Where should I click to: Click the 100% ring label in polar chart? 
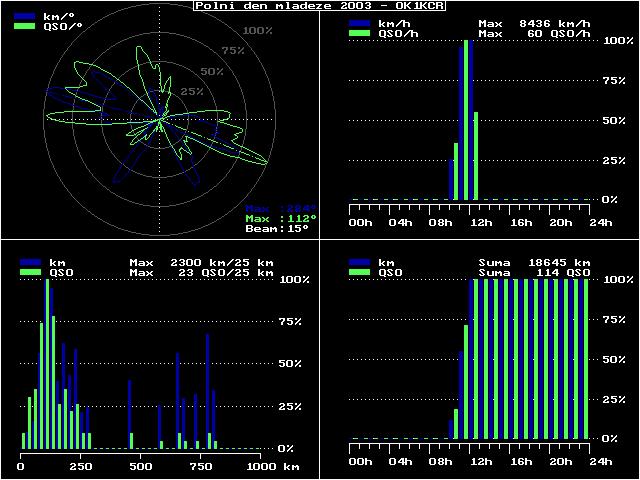pyautogui.click(x=258, y=31)
